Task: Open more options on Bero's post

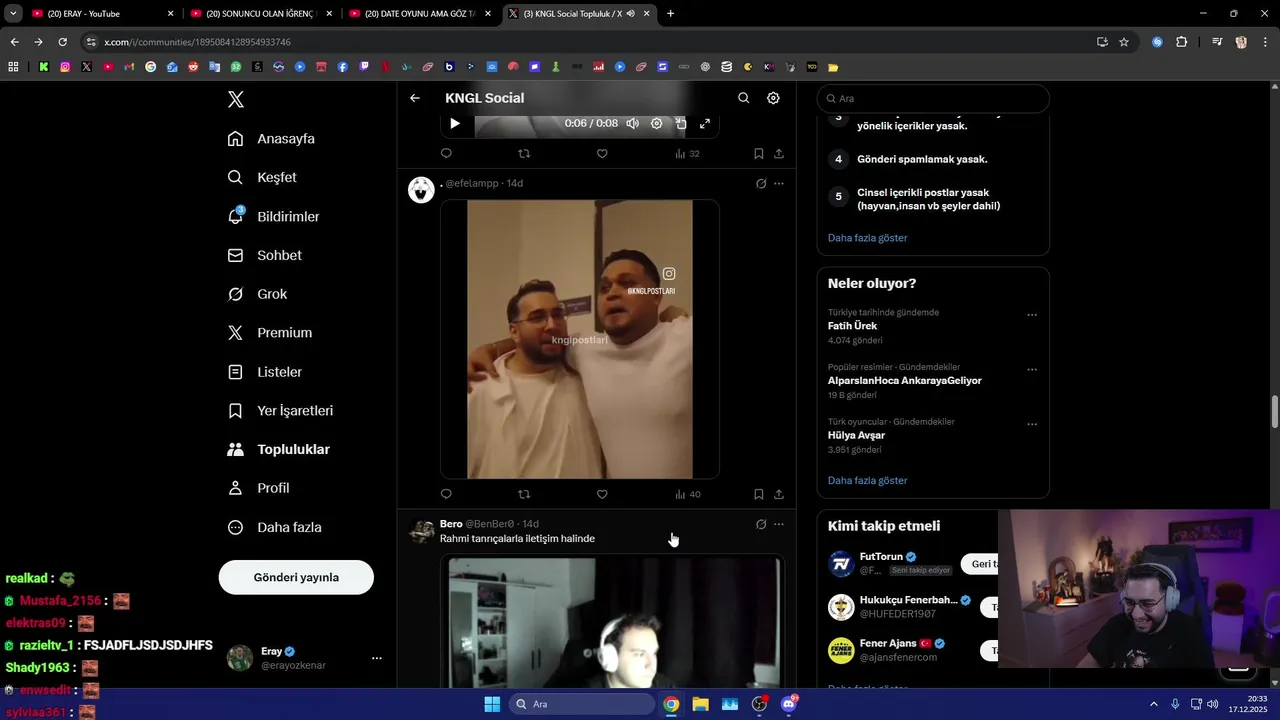Action: (x=779, y=524)
